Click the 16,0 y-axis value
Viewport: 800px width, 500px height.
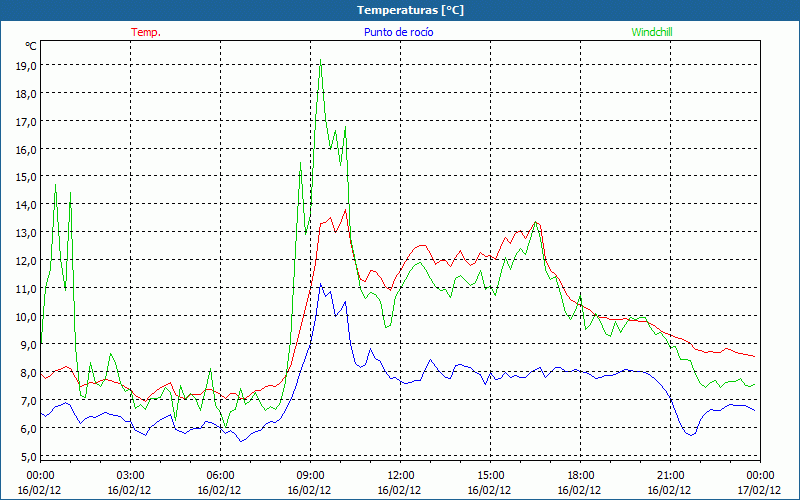click(27, 149)
